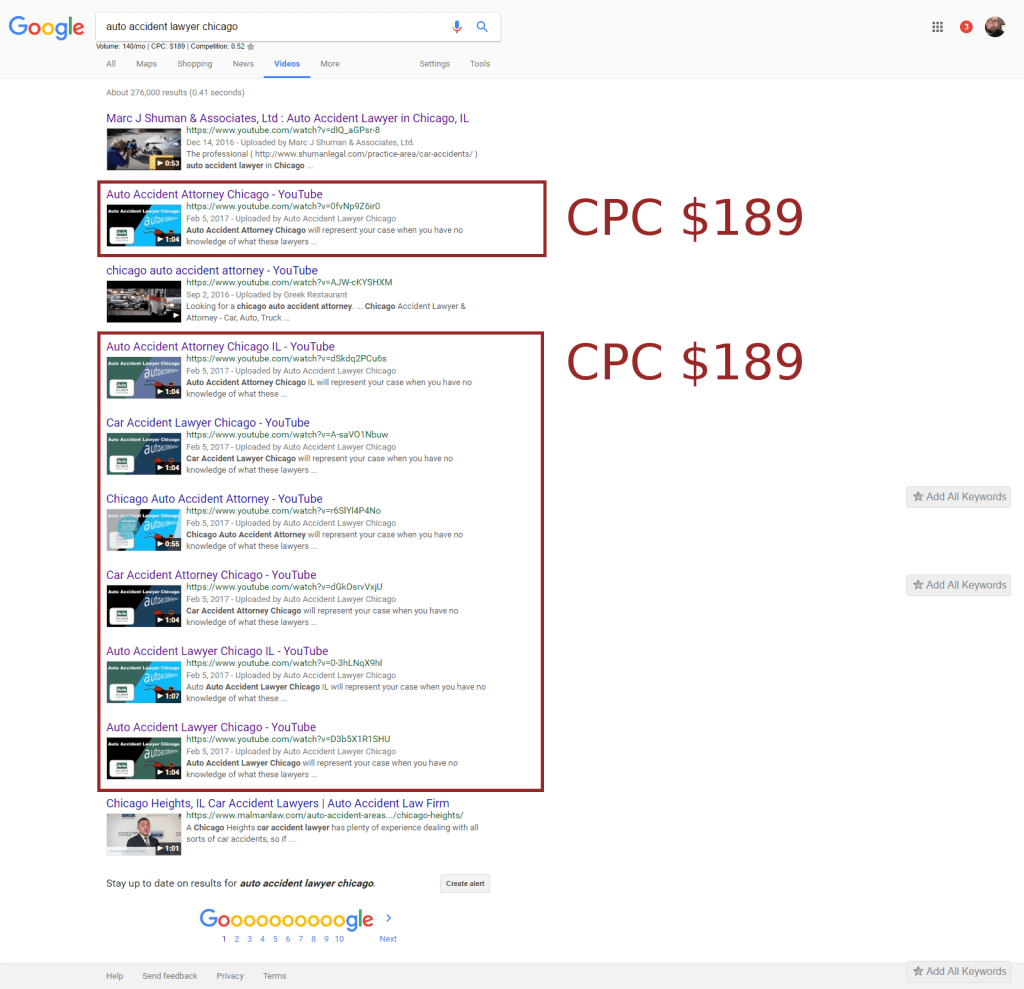Switch to the News tab

pos(243,64)
